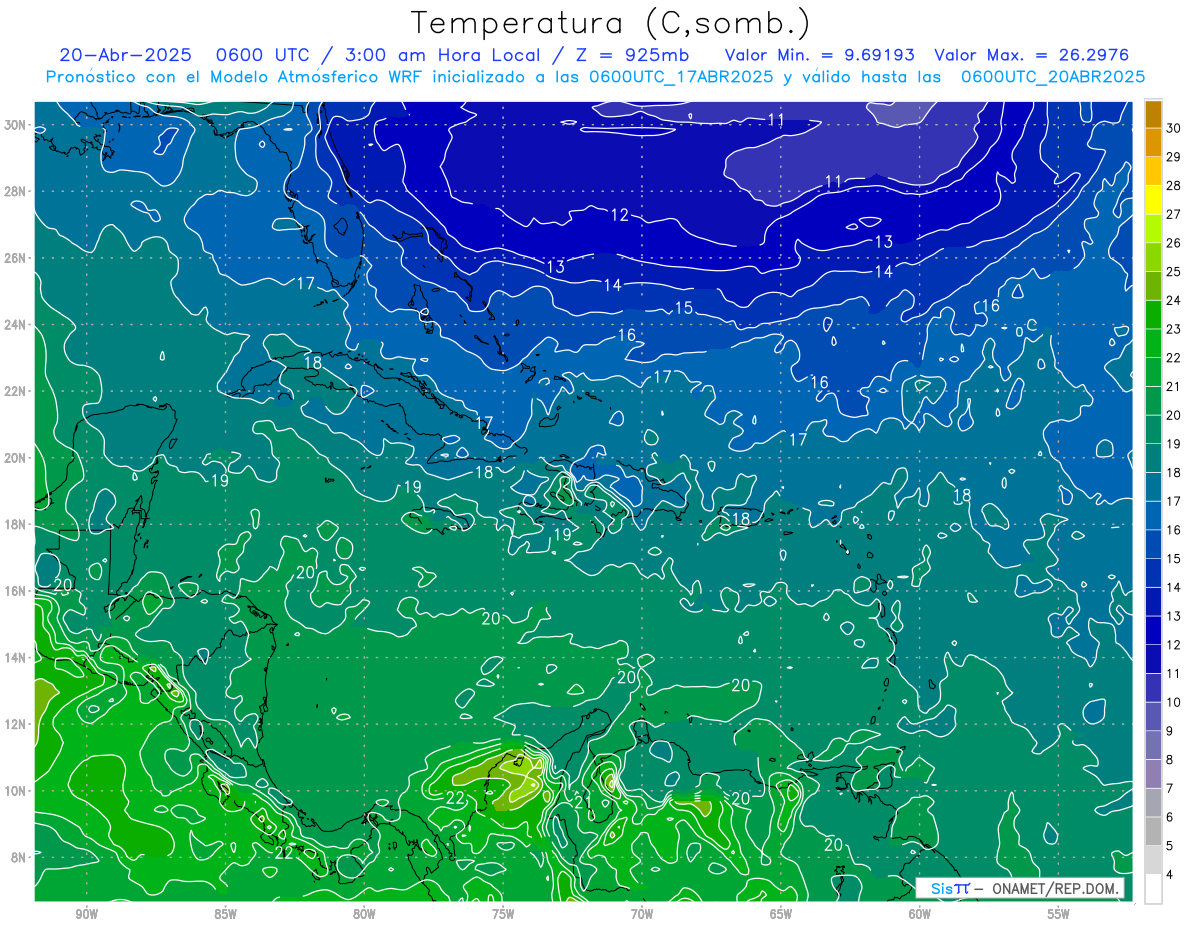Click the 'Temperatura (C,somb.)' map title

[x=610, y=24]
